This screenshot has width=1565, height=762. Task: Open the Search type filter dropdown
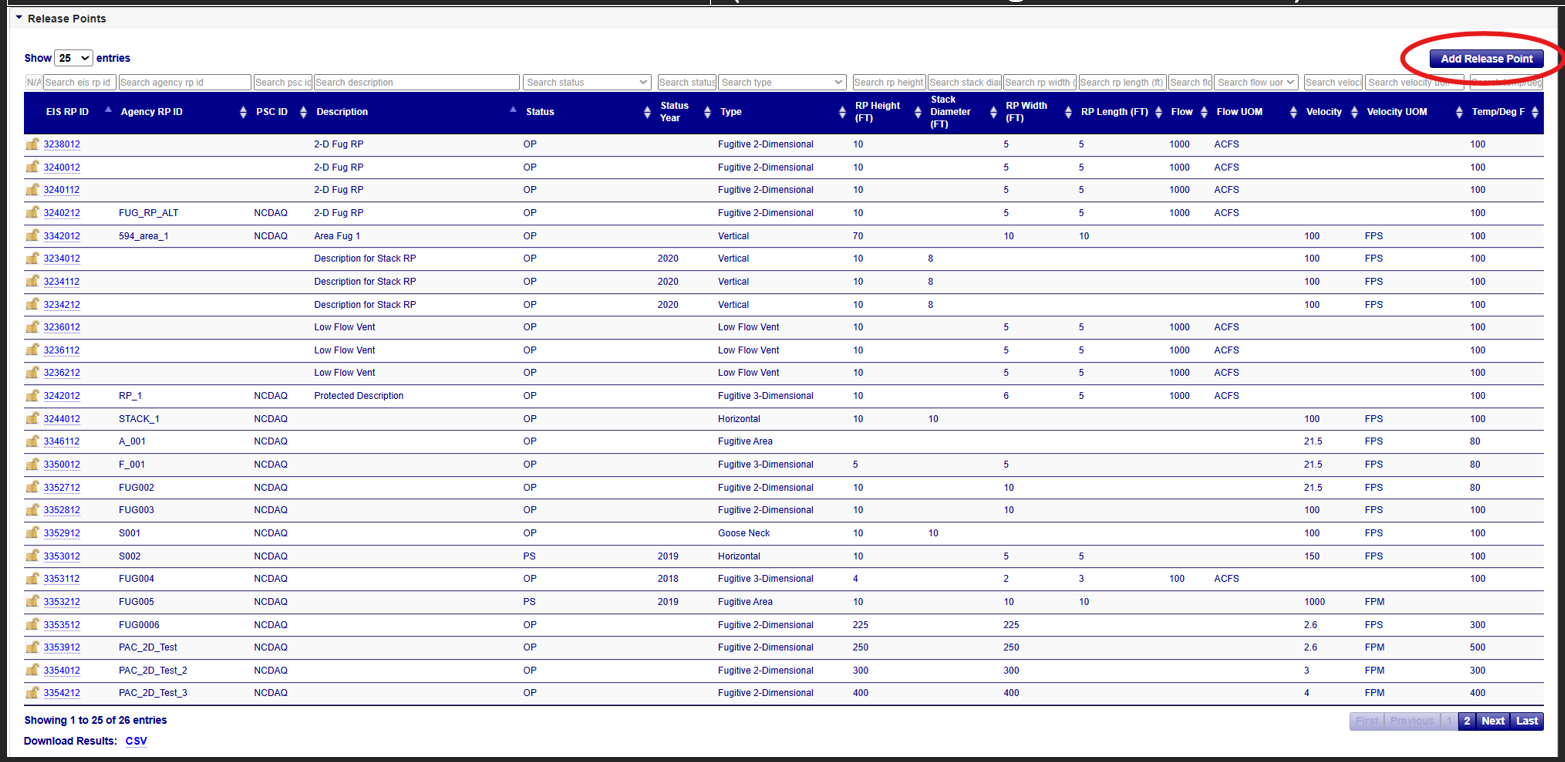coord(783,82)
